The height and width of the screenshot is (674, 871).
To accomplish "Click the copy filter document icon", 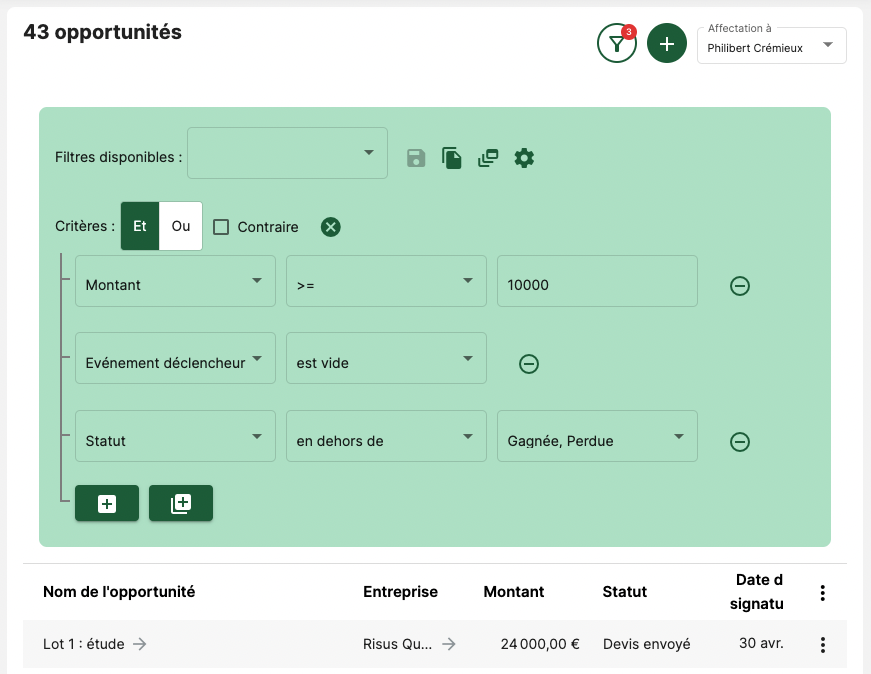I will click(452, 158).
